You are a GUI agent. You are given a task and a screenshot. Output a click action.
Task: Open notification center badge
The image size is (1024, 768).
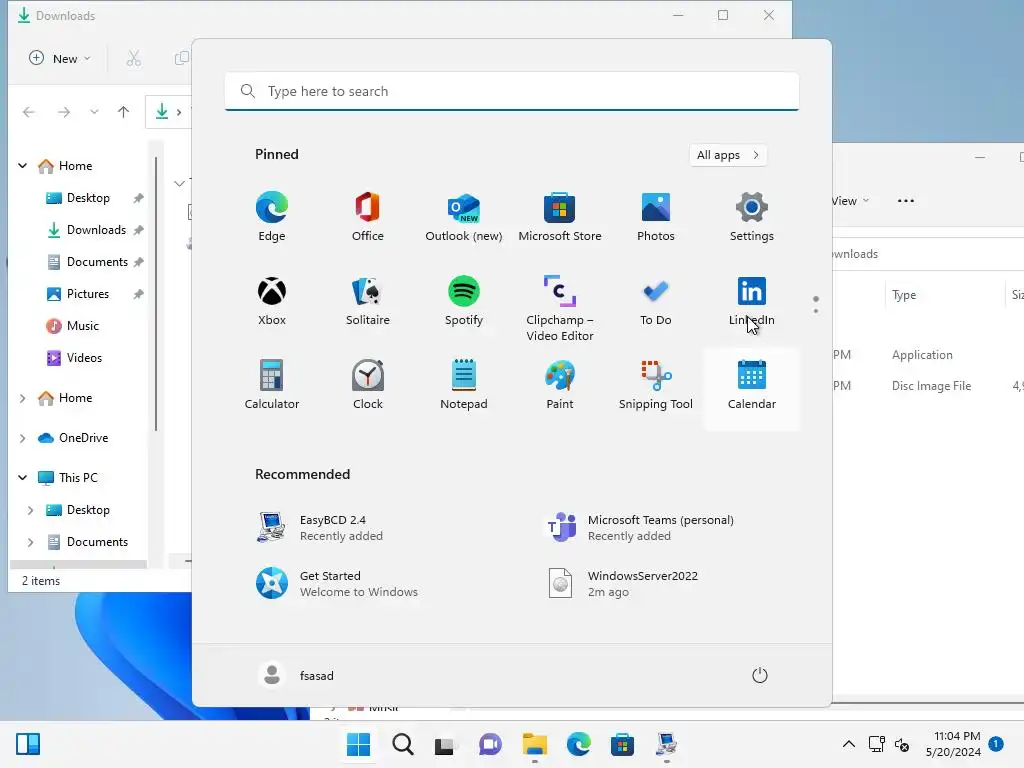(996, 744)
